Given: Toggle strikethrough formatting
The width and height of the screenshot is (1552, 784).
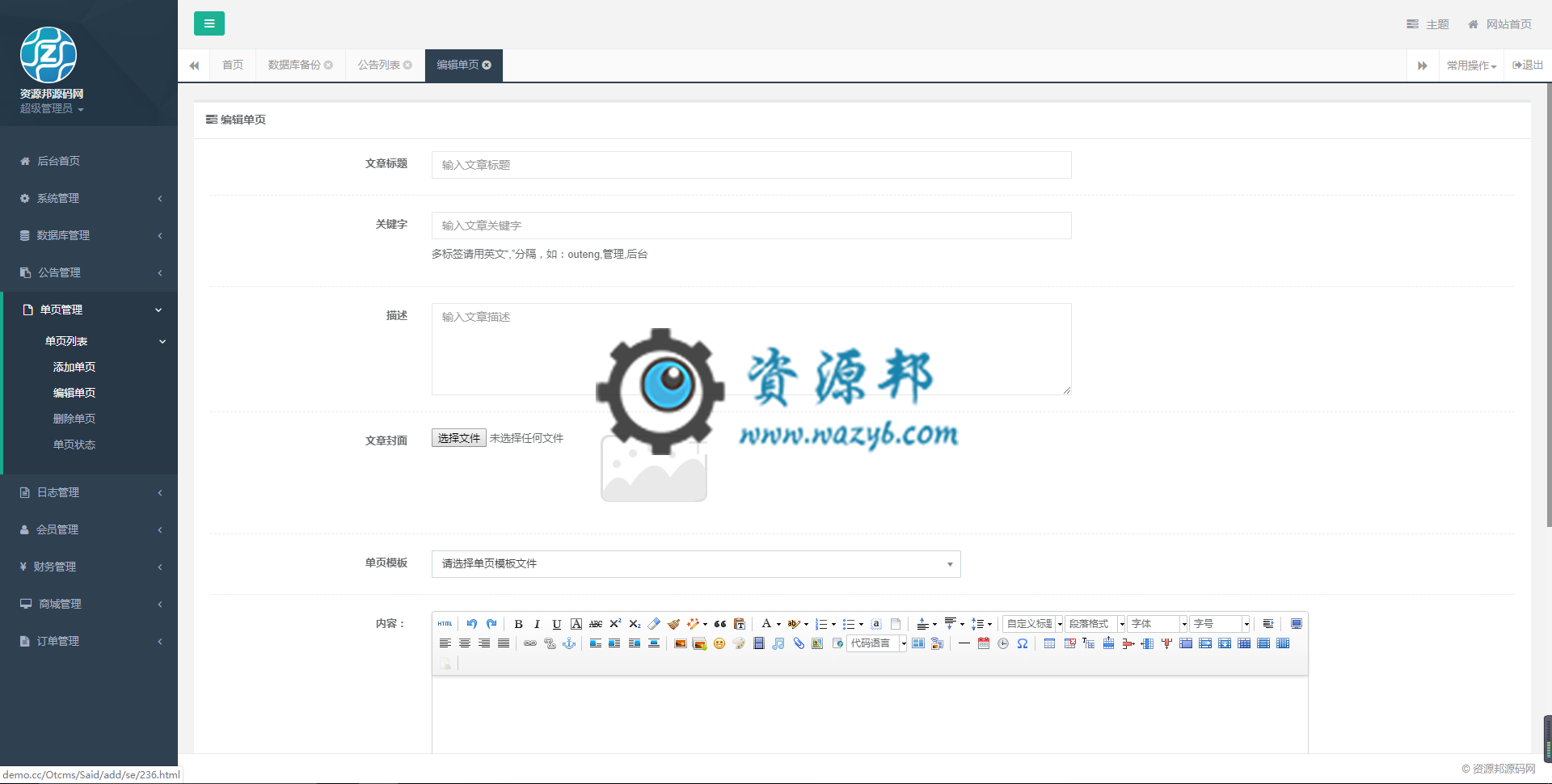Looking at the screenshot, I should coord(596,624).
